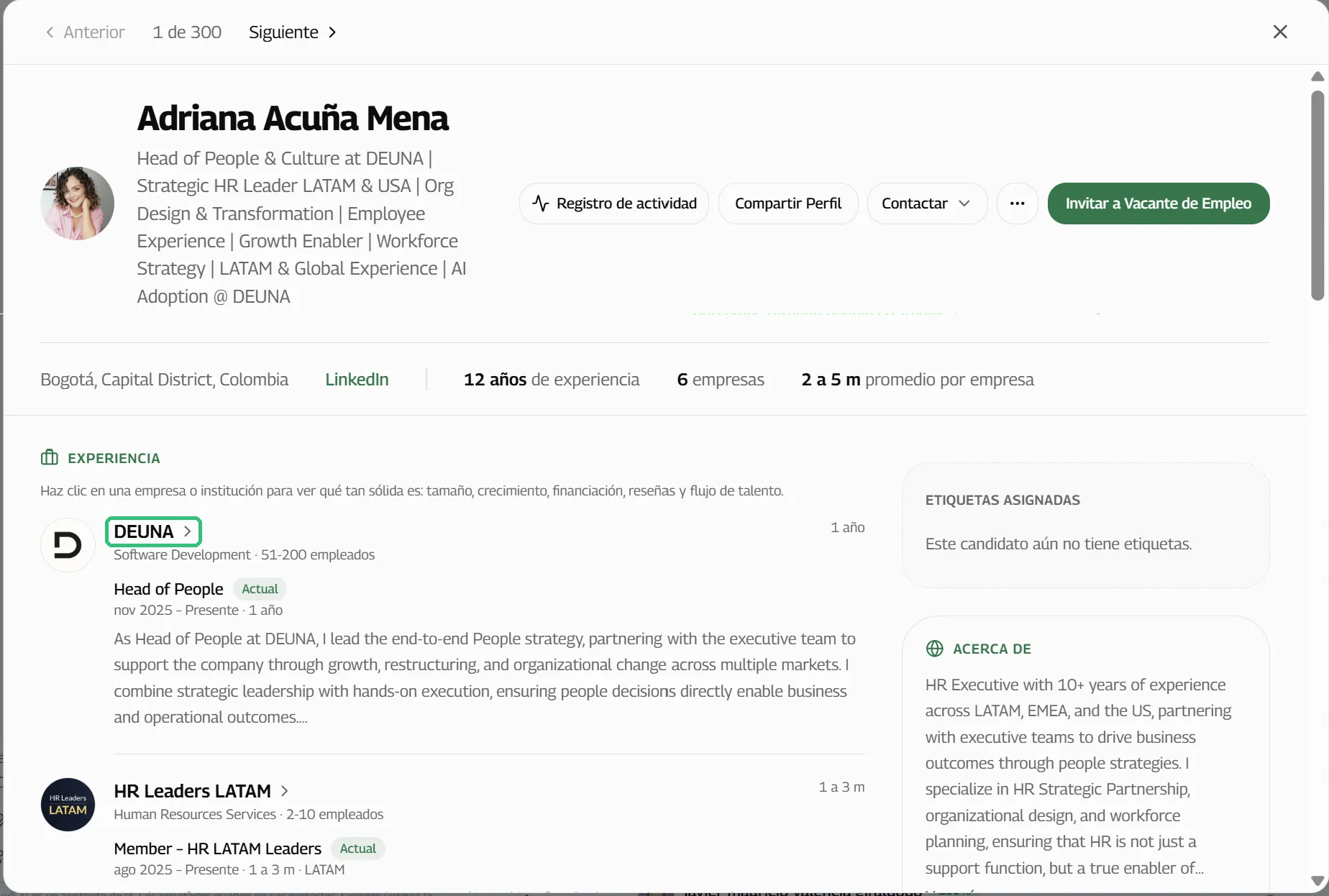Click the Experiencia briefcase icon
This screenshot has height=896, width=1329.
tap(50, 457)
